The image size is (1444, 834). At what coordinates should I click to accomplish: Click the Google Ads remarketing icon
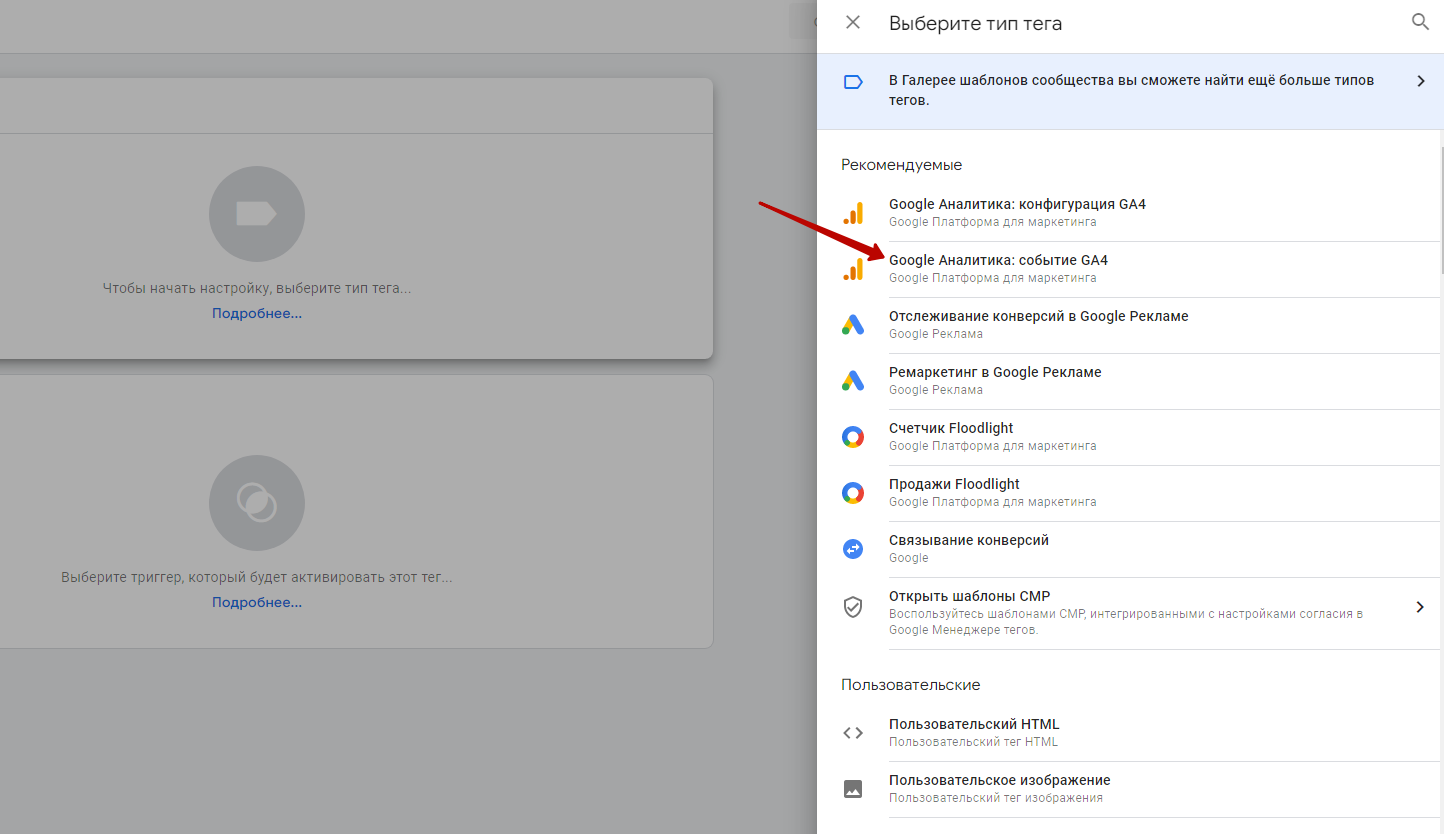click(853, 381)
